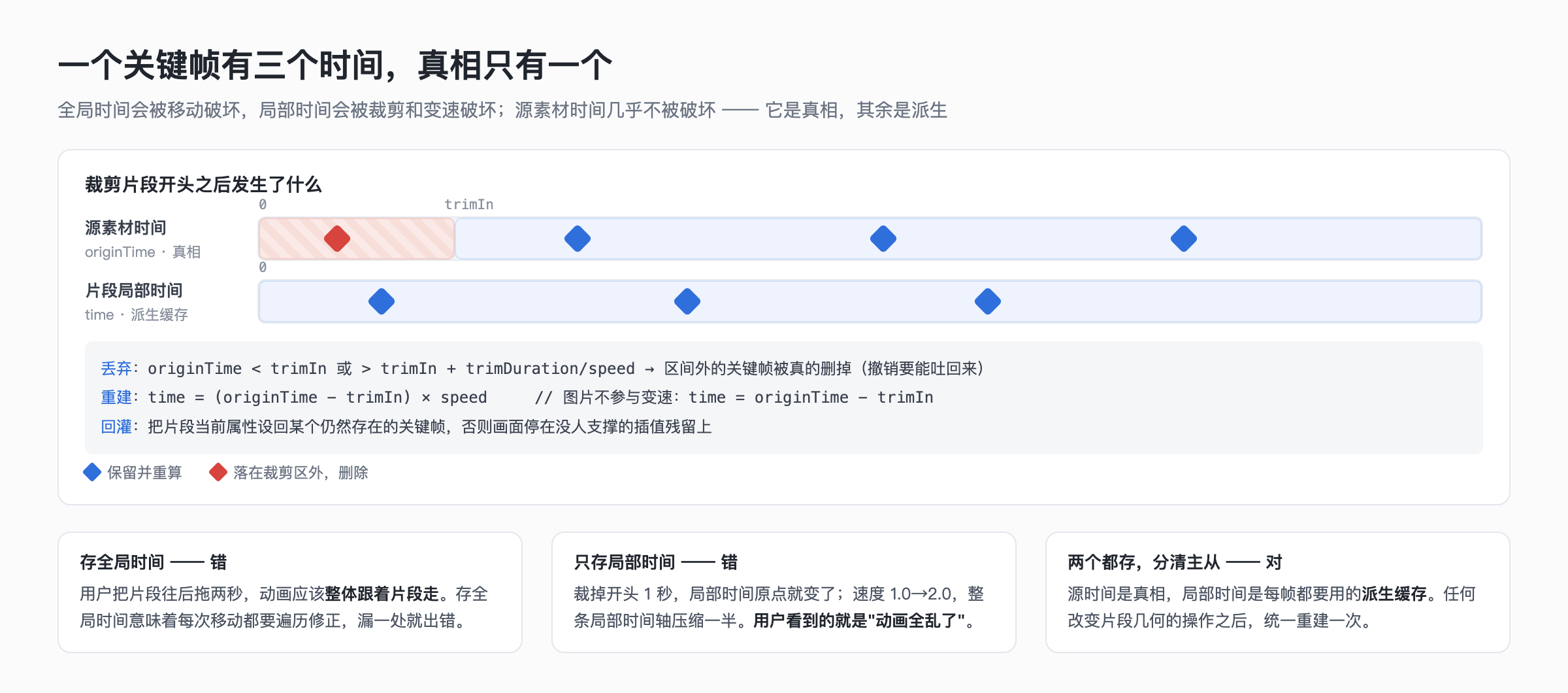Image resolution: width=1568 pixels, height=693 pixels.
Task: Click bold text 整体跟着片段走
Action: click(x=382, y=594)
